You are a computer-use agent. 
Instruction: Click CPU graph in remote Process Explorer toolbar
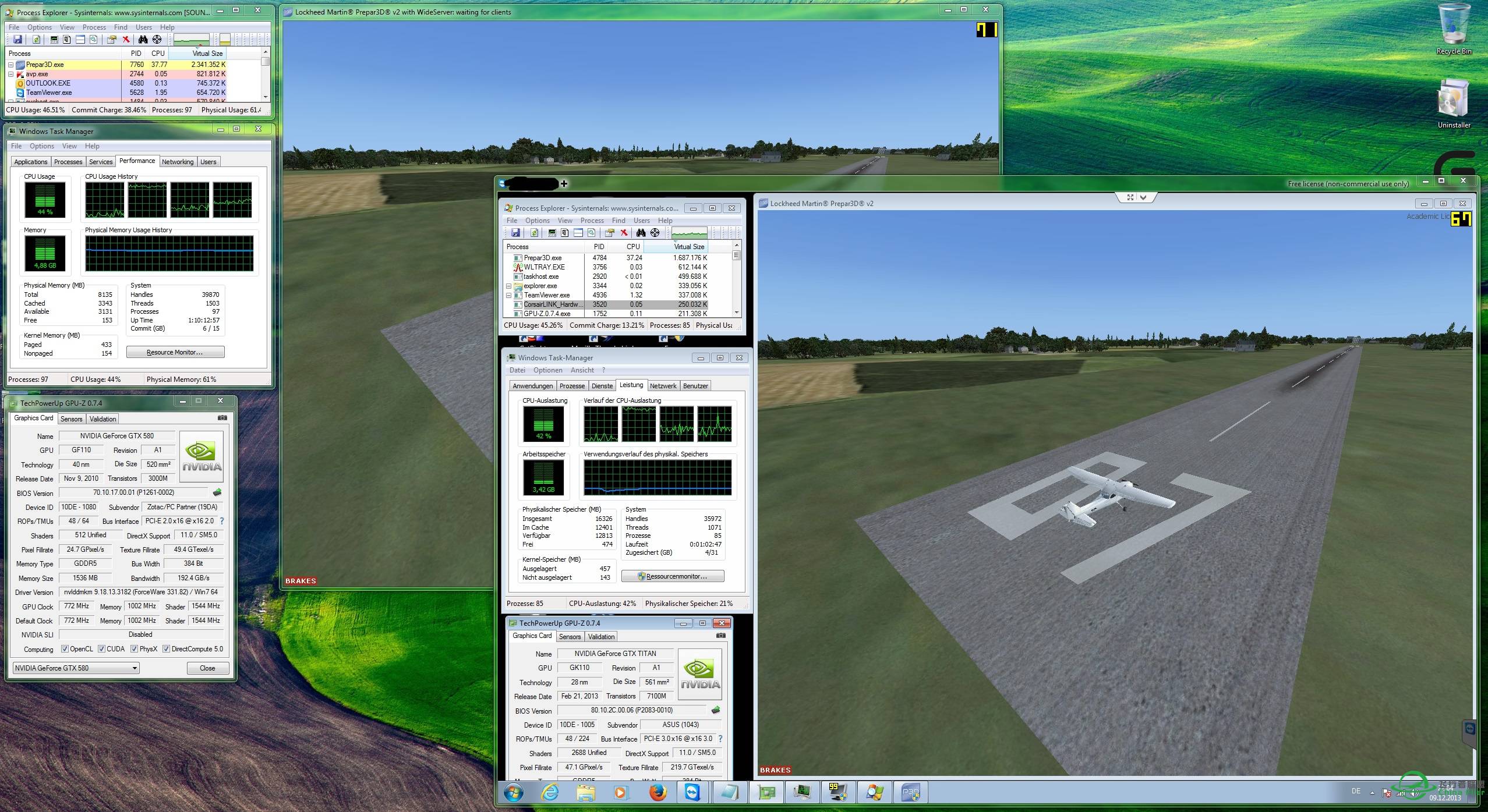pyautogui.click(x=690, y=233)
